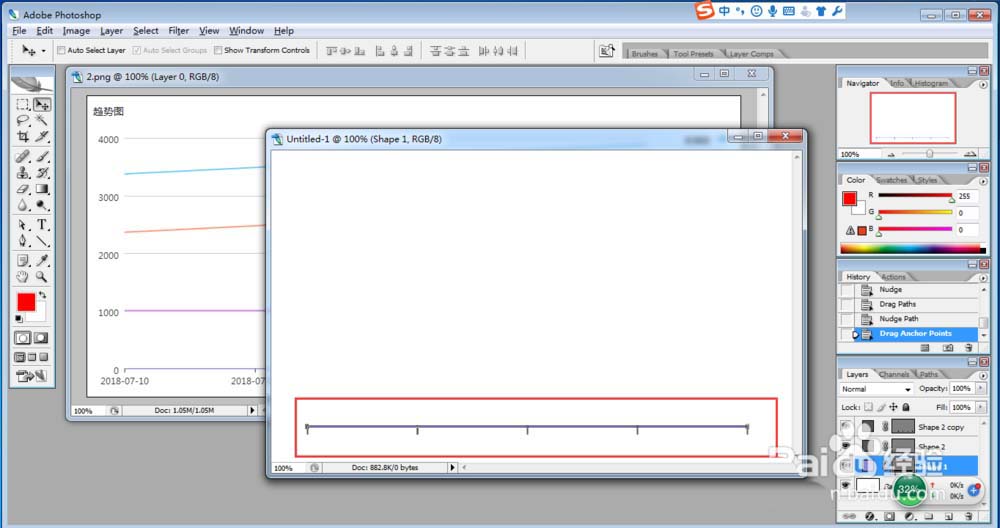Choose the Zoom tool in toolbox
1000x528 pixels.
pyautogui.click(x=42, y=277)
